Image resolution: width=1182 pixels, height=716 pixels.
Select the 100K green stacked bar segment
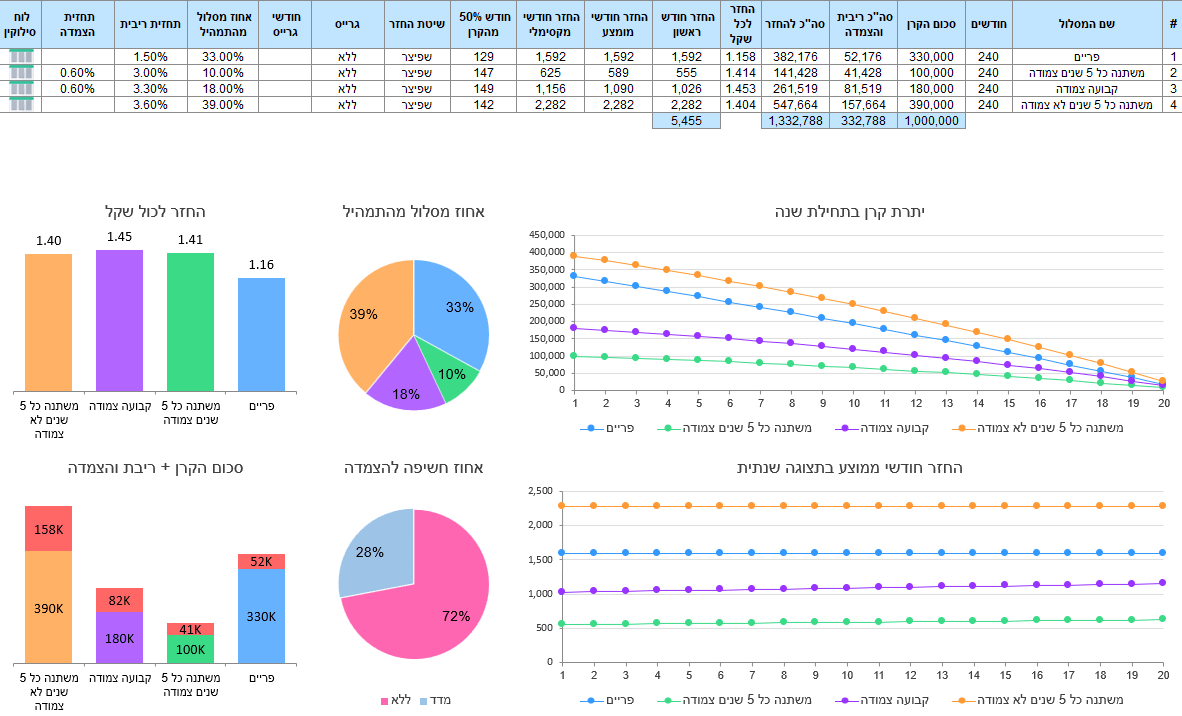tap(190, 649)
